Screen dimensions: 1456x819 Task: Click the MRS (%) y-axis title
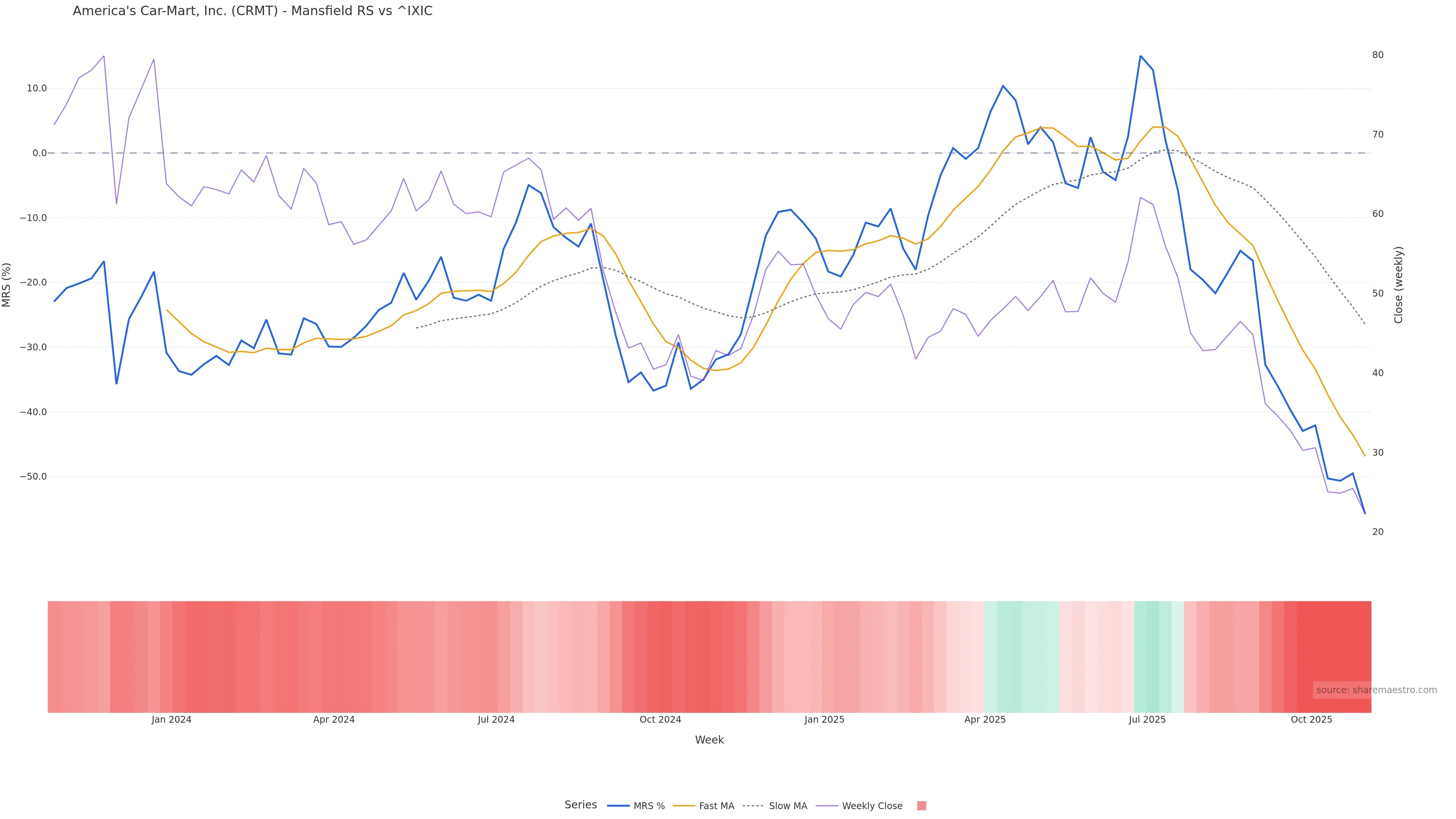click(7, 285)
